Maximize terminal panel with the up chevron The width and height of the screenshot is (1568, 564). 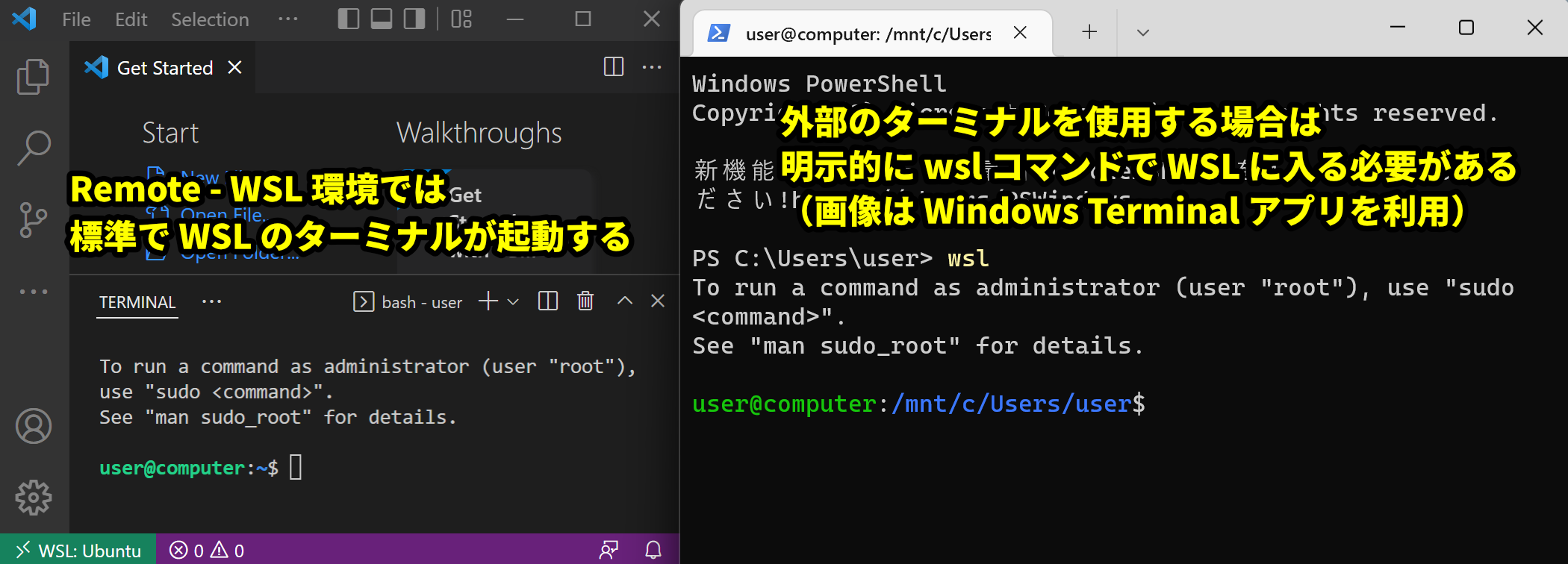tap(625, 301)
